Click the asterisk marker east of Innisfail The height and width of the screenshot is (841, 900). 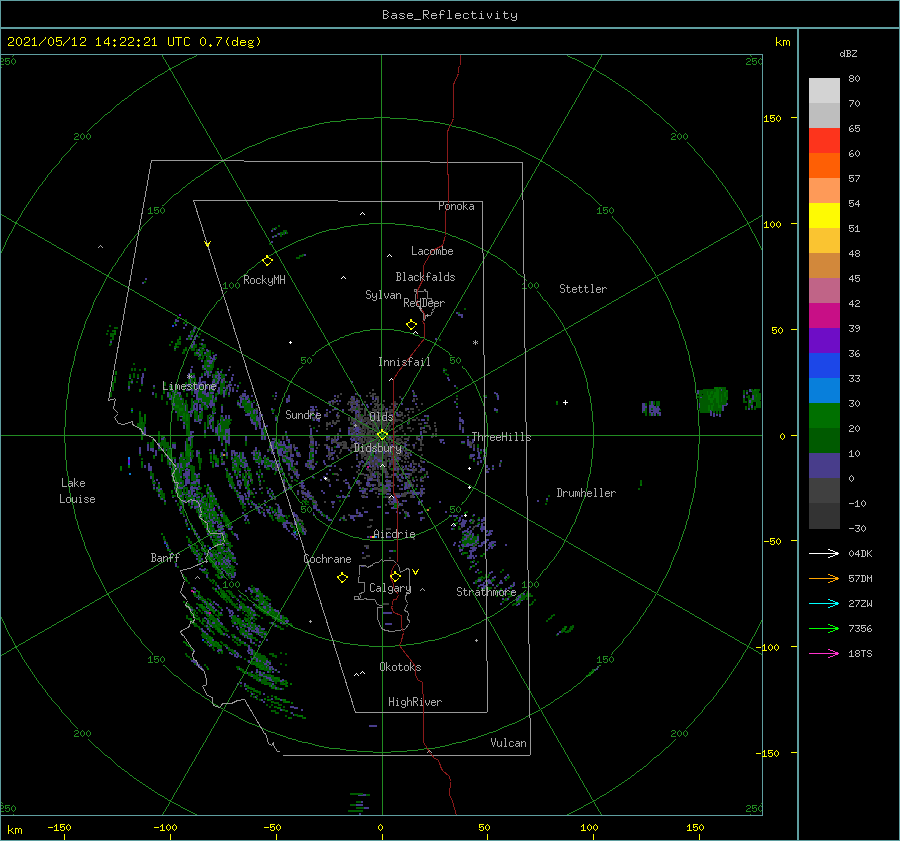(x=475, y=343)
